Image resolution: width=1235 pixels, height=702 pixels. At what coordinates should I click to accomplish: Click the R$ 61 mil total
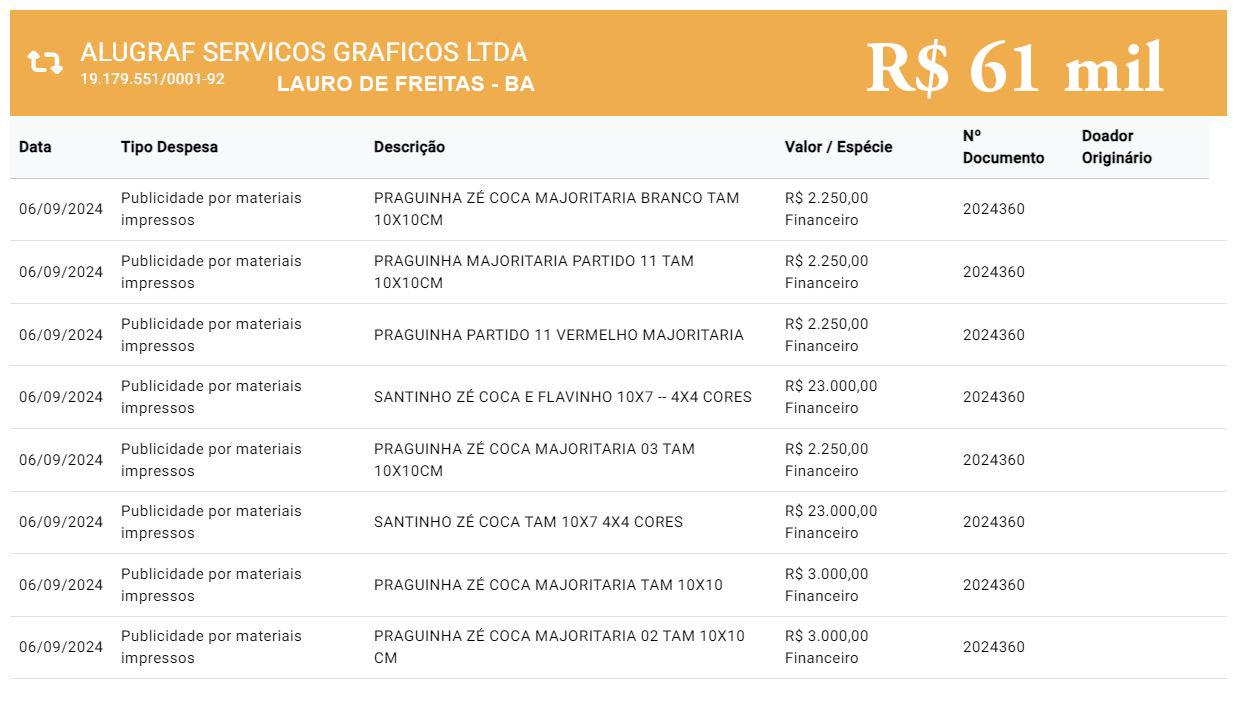1014,68
